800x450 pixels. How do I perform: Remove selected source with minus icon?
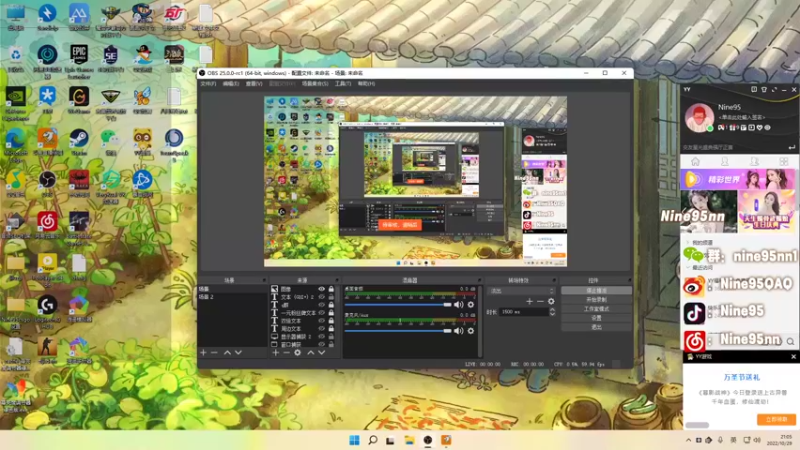[286, 353]
